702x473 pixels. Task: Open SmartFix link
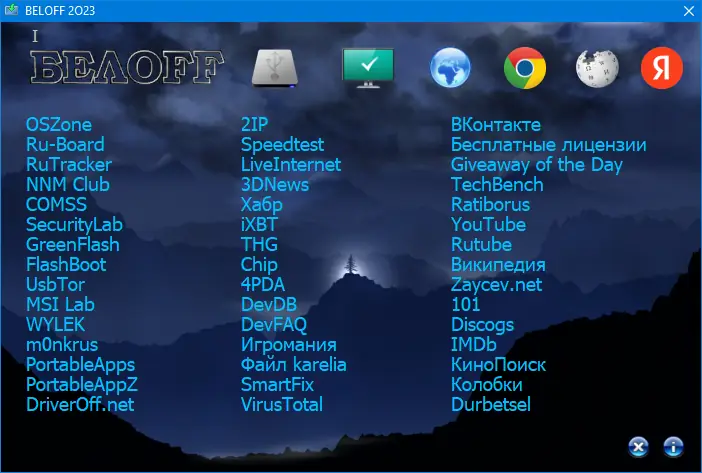(277, 385)
